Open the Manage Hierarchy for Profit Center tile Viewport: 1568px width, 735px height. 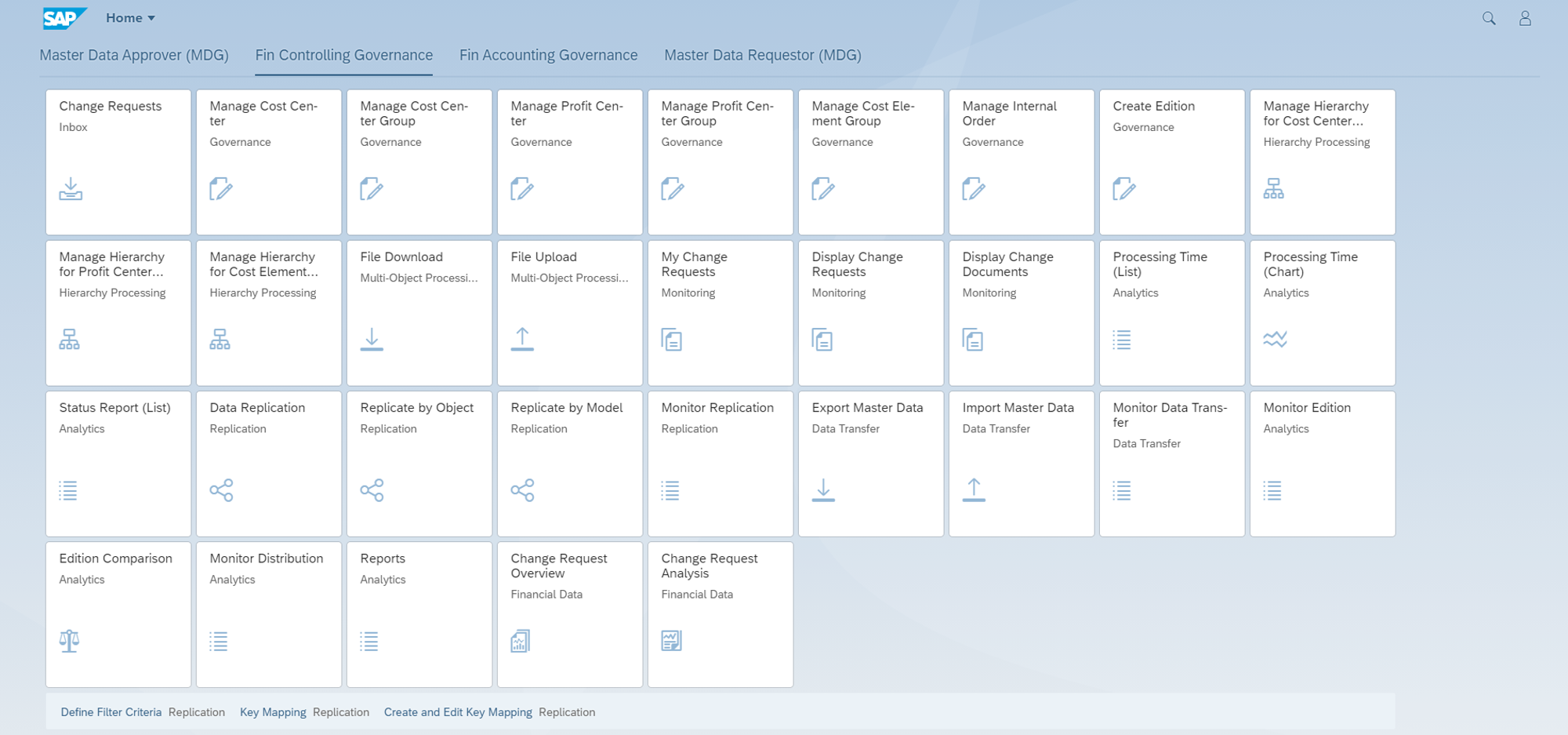click(x=118, y=312)
